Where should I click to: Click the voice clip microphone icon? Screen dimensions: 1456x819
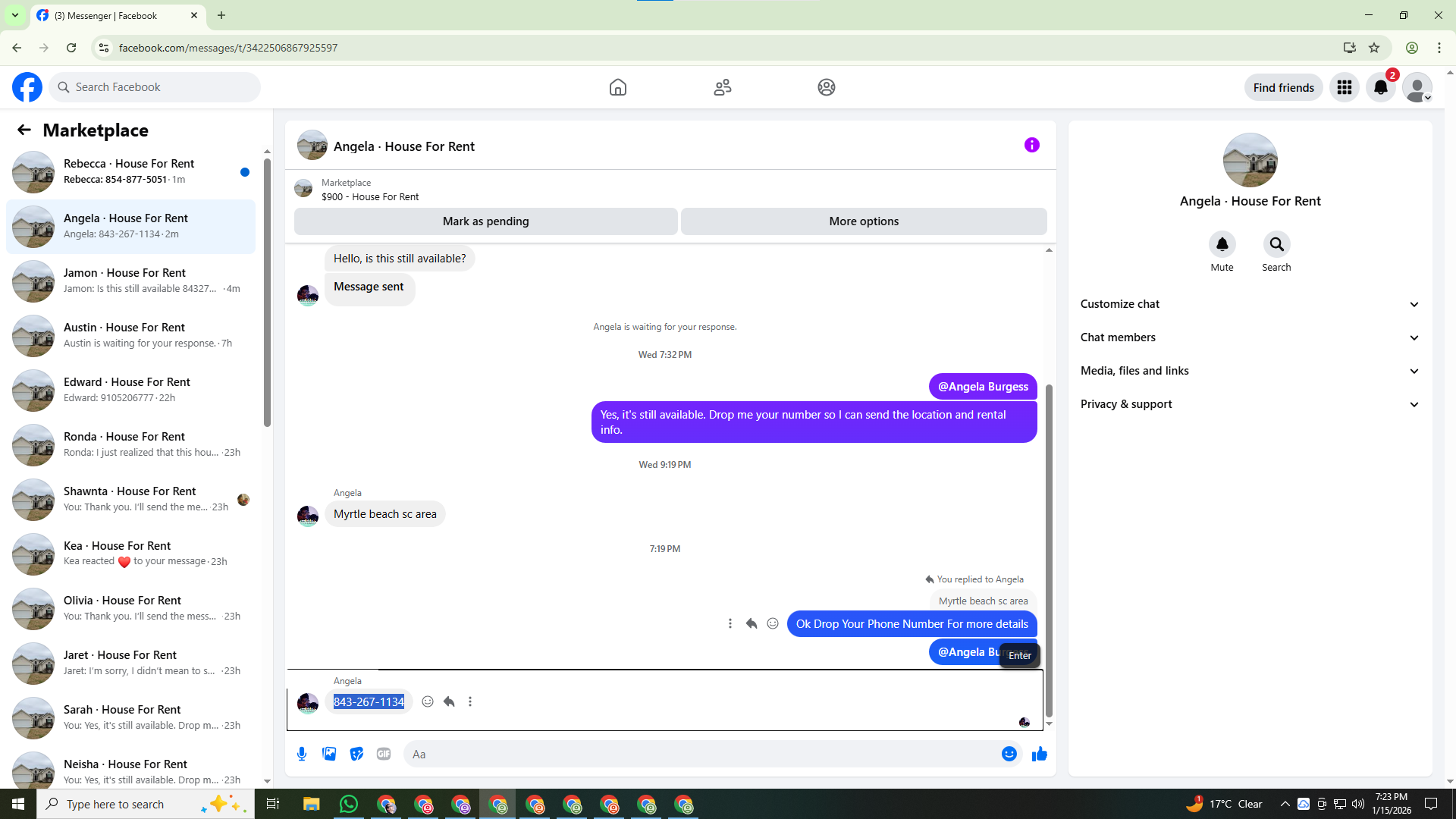[x=302, y=754]
